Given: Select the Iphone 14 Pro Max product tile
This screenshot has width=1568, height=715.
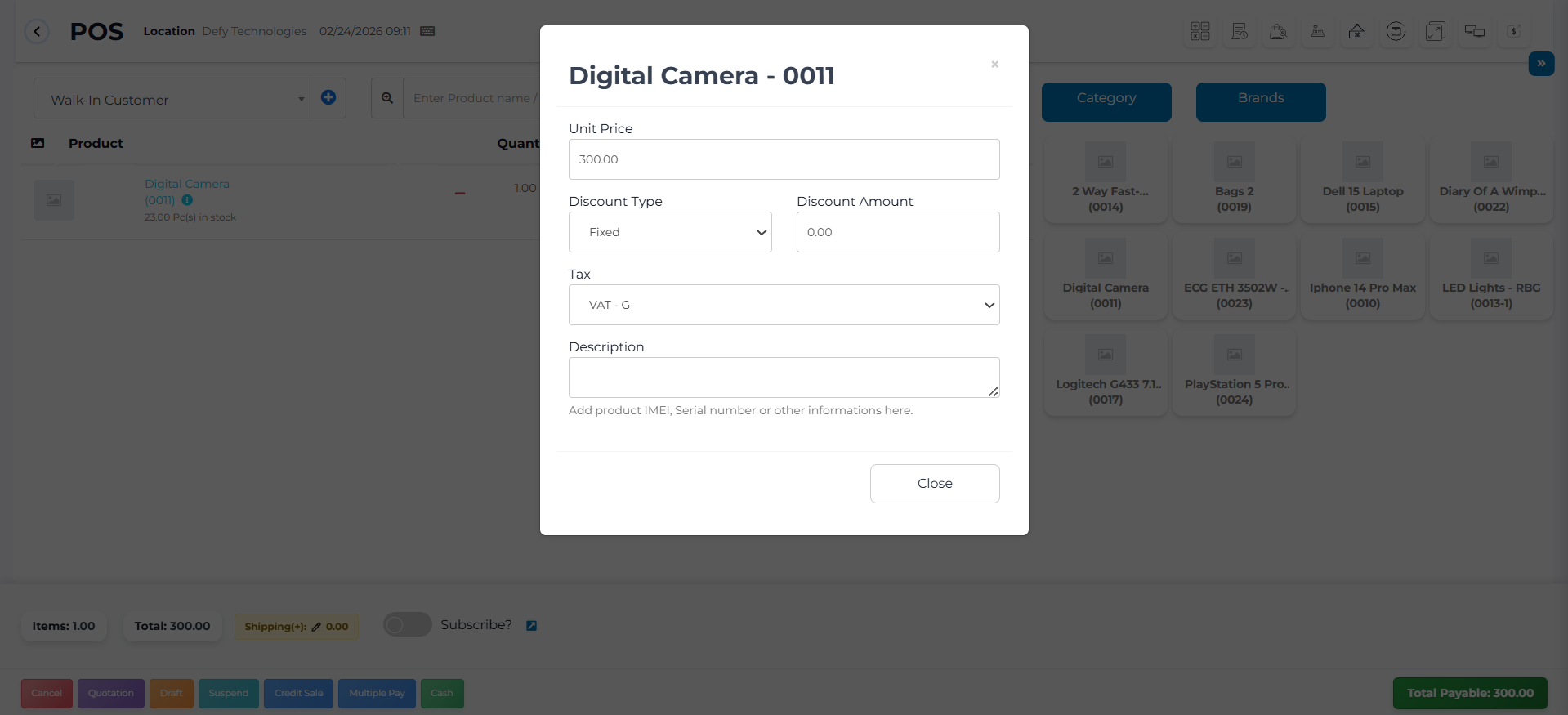Looking at the screenshot, I should coord(1362,278).
